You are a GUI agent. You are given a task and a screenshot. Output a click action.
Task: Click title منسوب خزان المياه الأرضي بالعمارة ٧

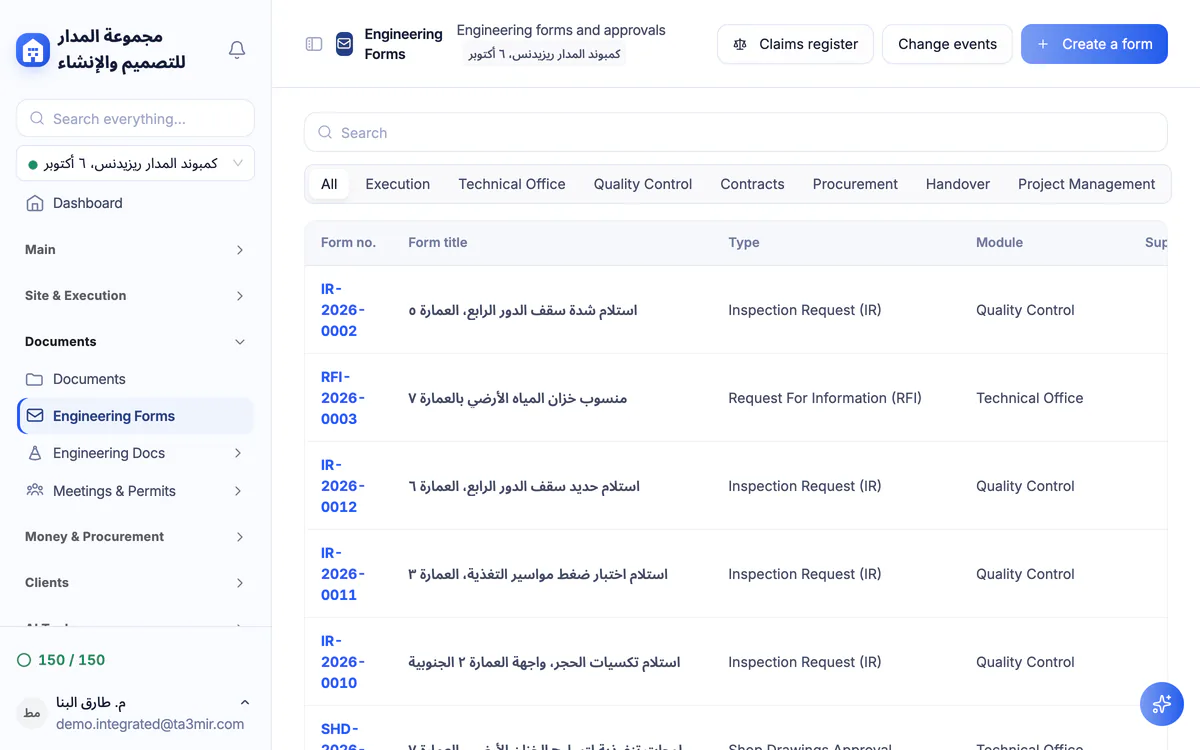pyautogui.click(x=518, y=398)
